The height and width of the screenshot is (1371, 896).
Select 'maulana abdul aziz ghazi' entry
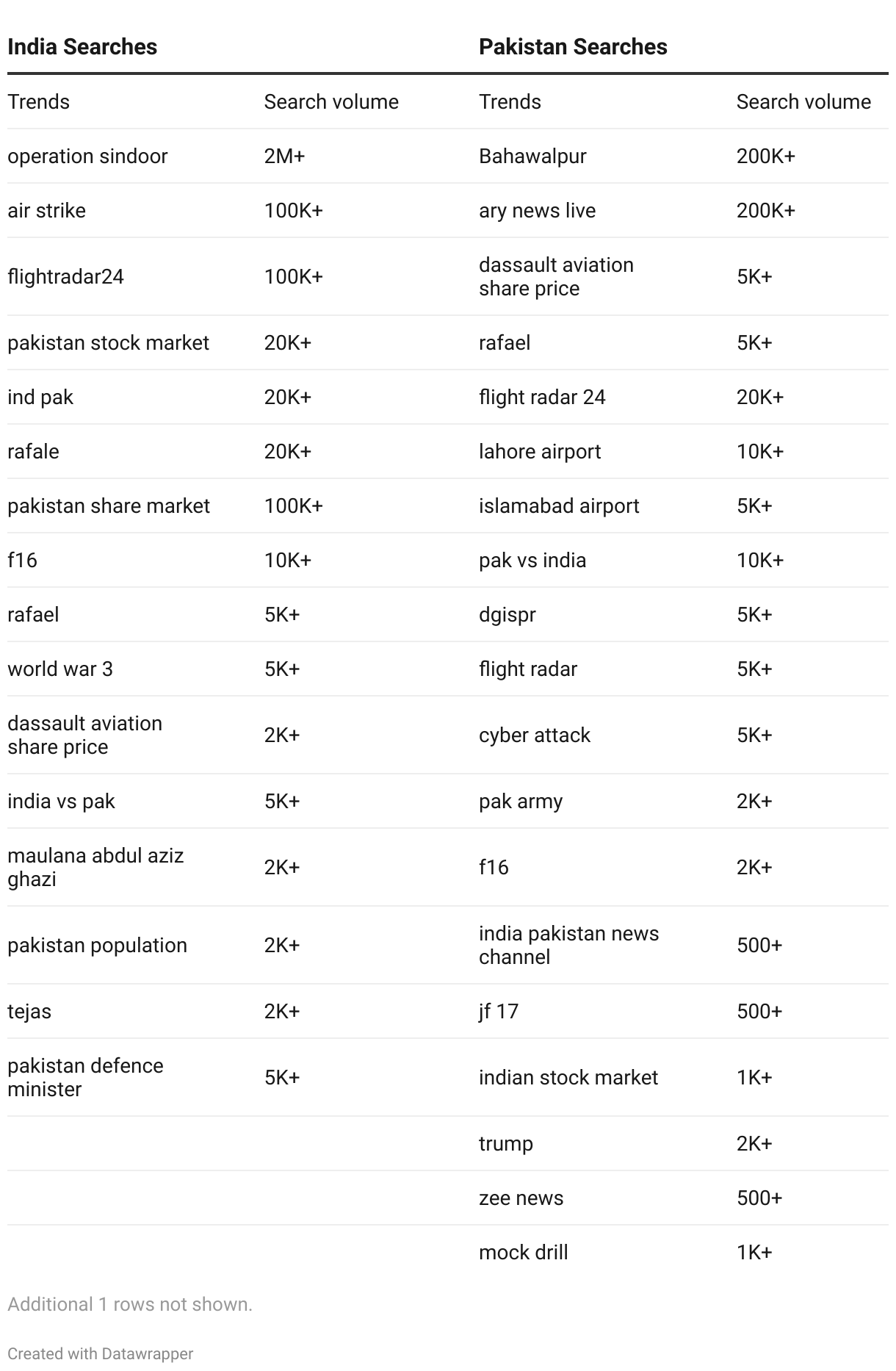tap(95, 868)
